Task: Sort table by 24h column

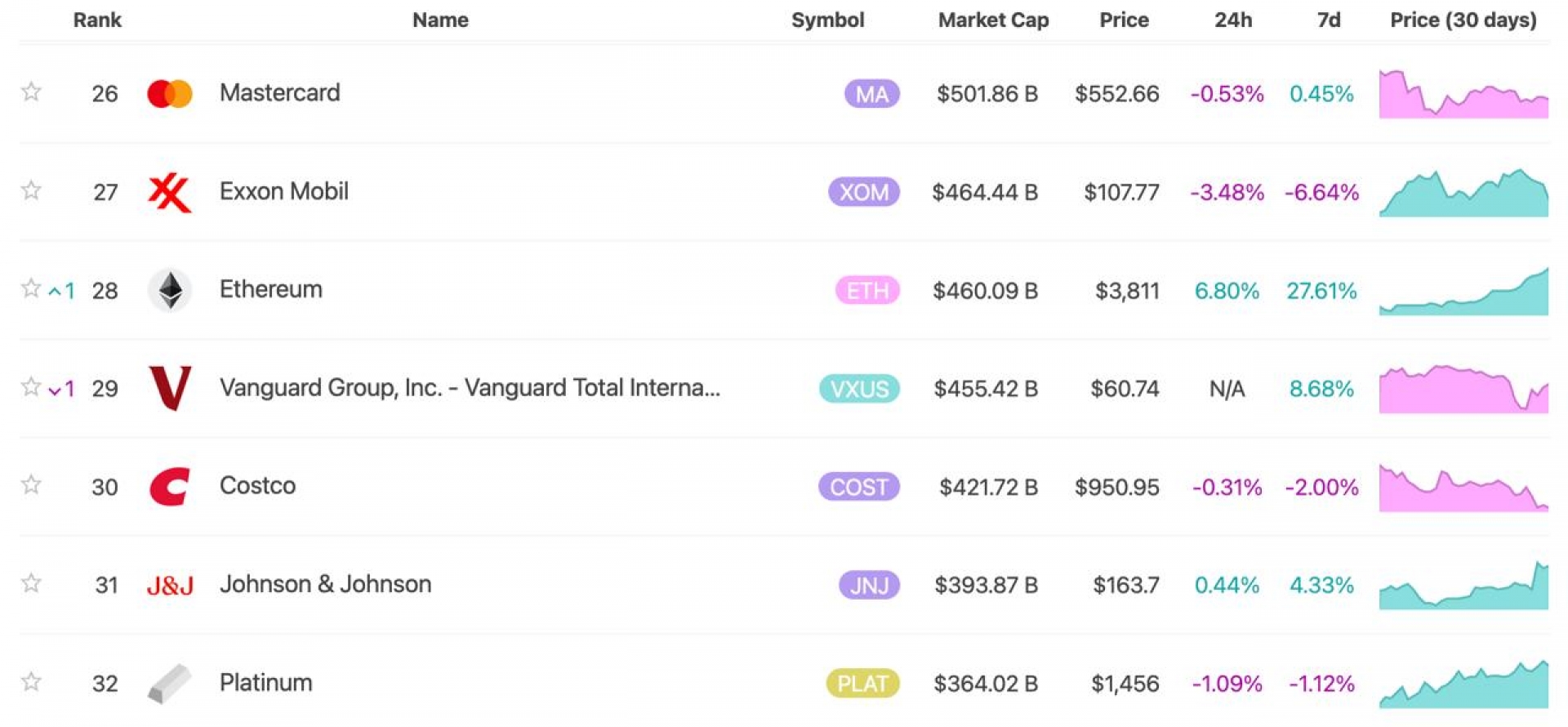Action: coord(1233,20)
